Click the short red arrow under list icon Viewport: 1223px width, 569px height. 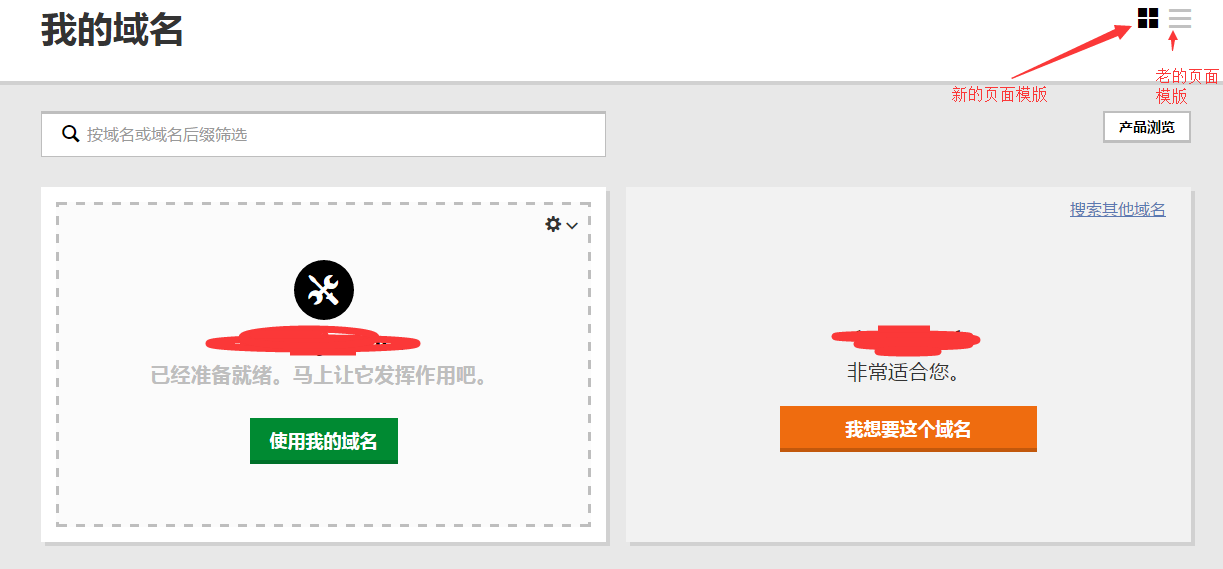tap(1175, 42)
